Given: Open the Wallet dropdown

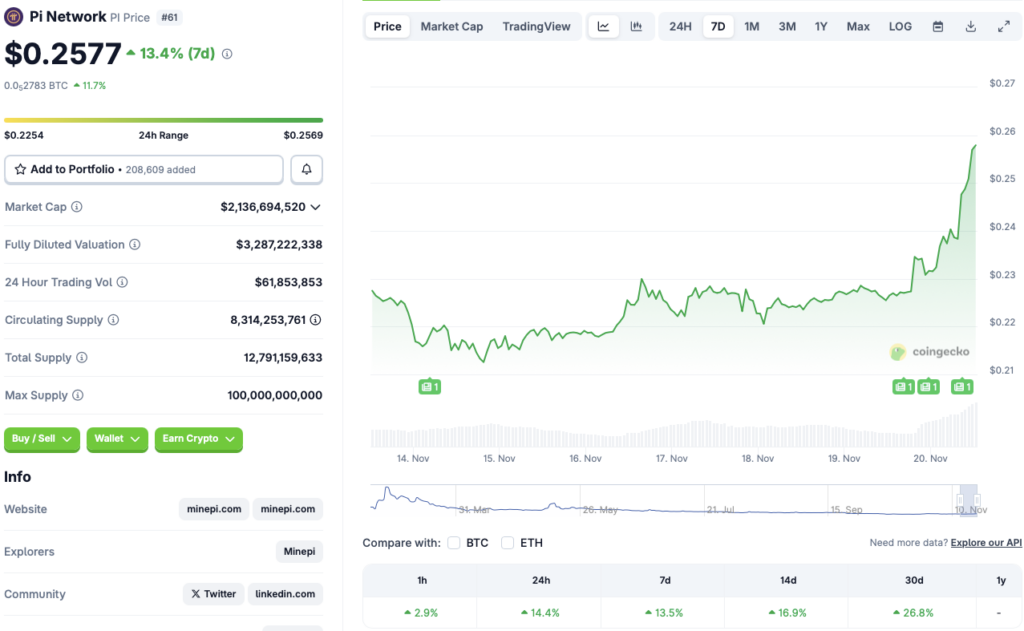Looking at the screenshot, I should (117, 439).
